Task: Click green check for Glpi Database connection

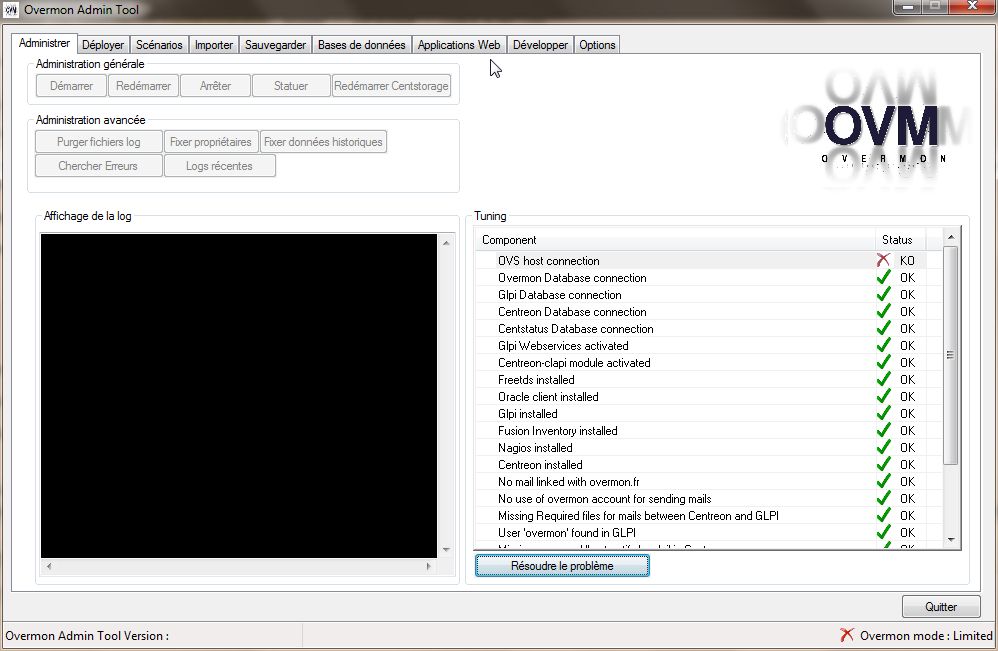Action: 883,294
